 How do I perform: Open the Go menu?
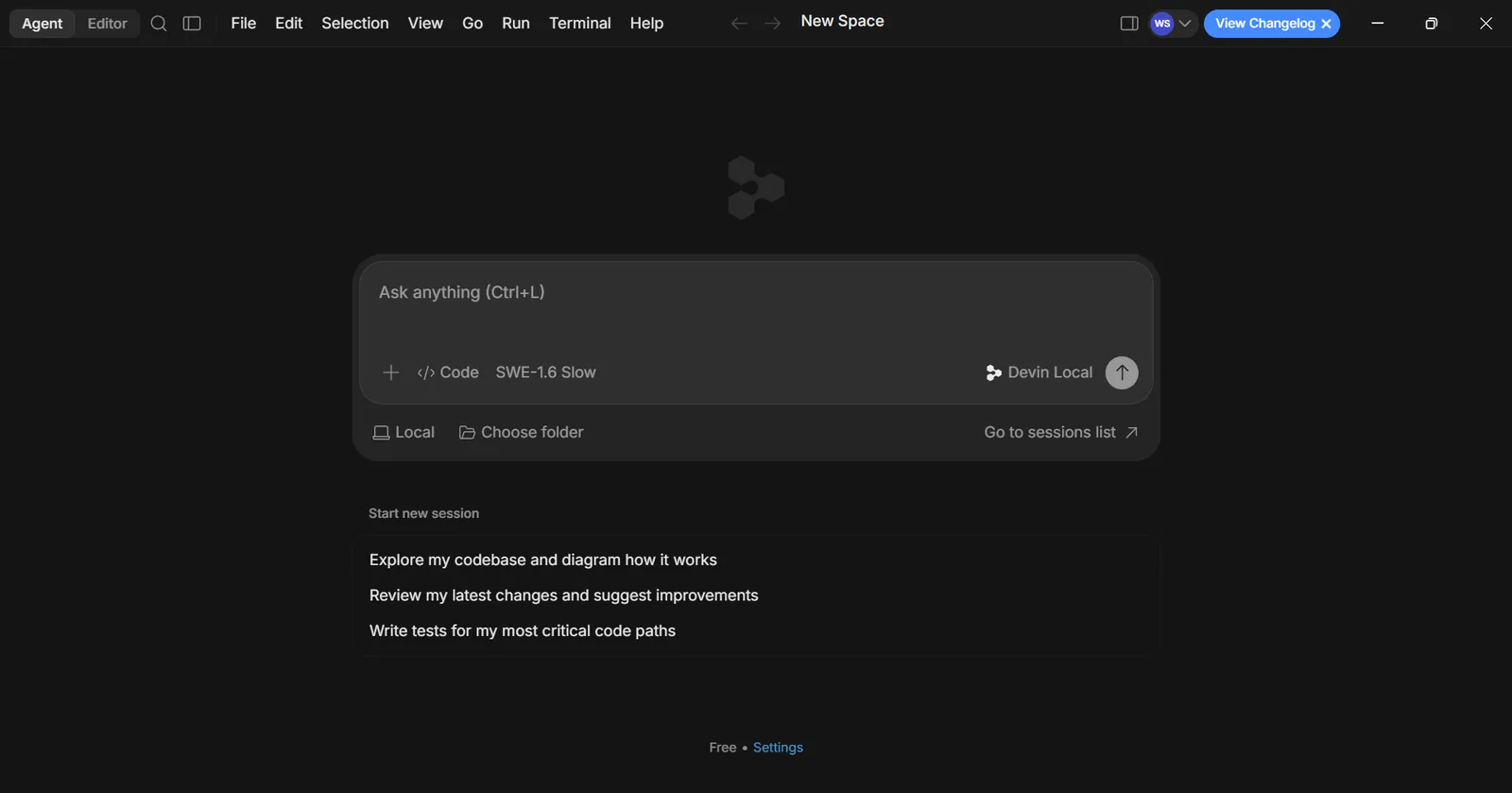click(472, 24)
